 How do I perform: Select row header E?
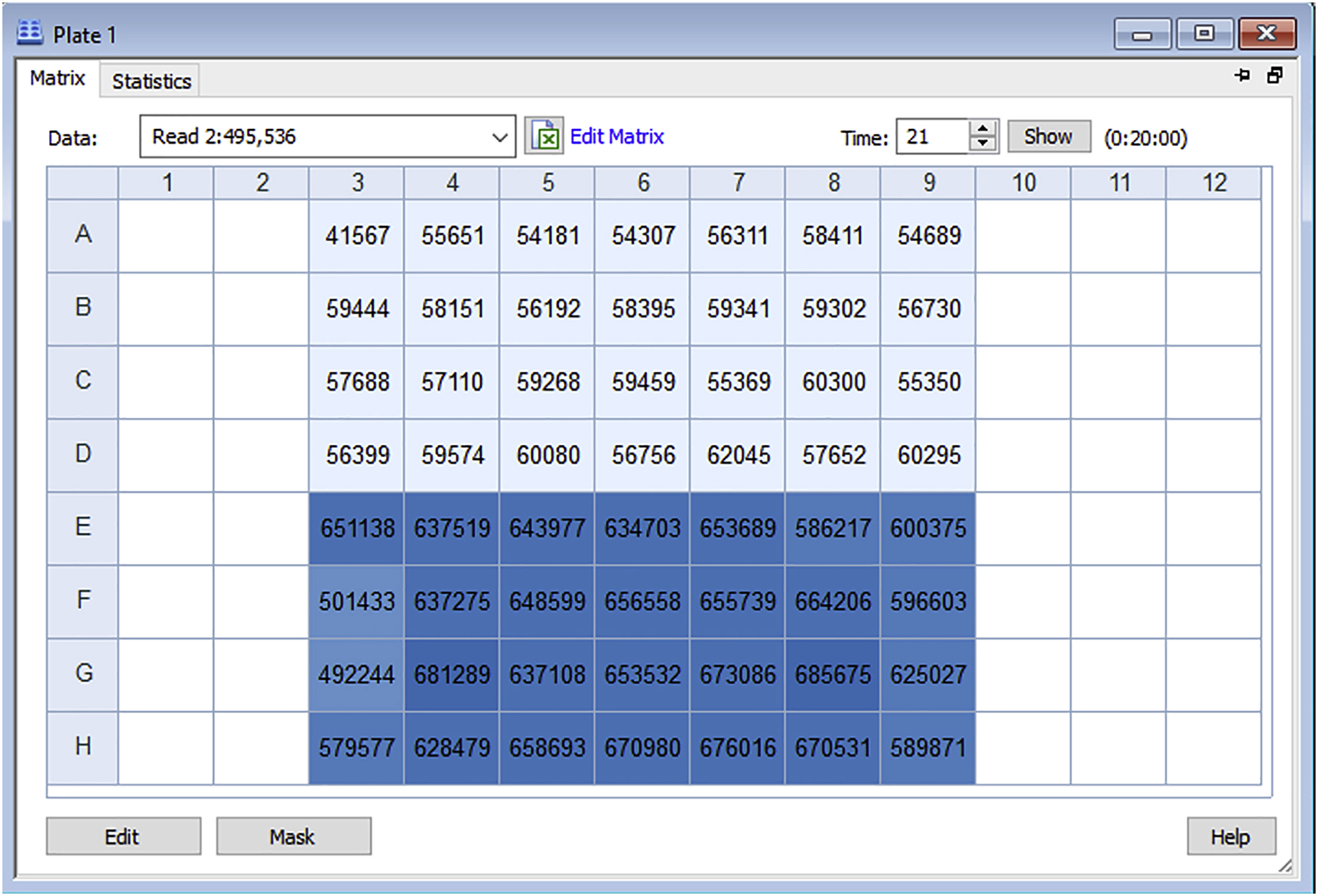pos(83,527)
